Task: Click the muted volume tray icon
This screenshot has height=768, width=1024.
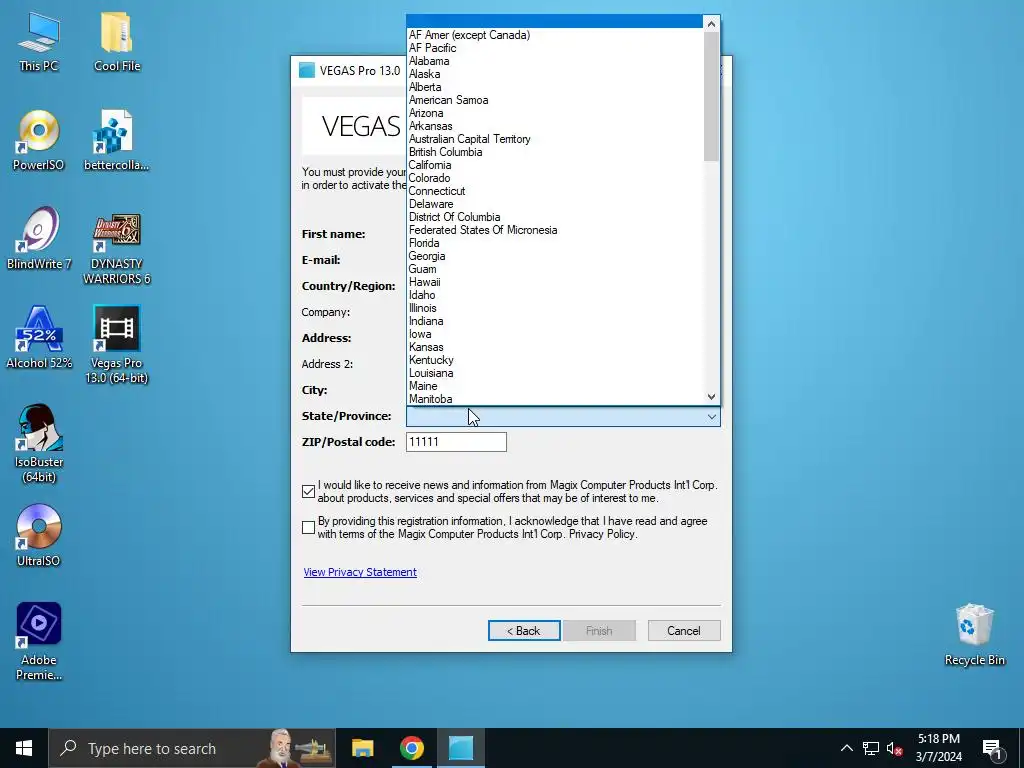Action: pos(895,748)
